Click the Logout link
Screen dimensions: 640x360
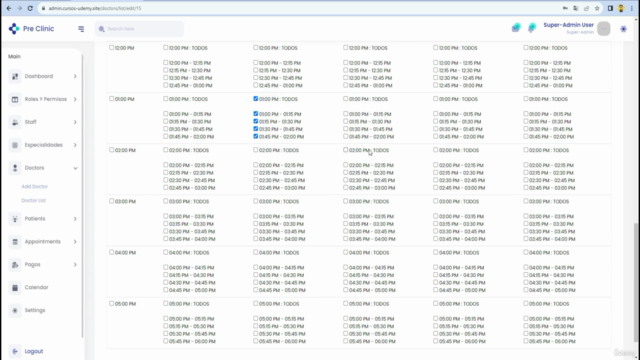(x=34, y=351)
